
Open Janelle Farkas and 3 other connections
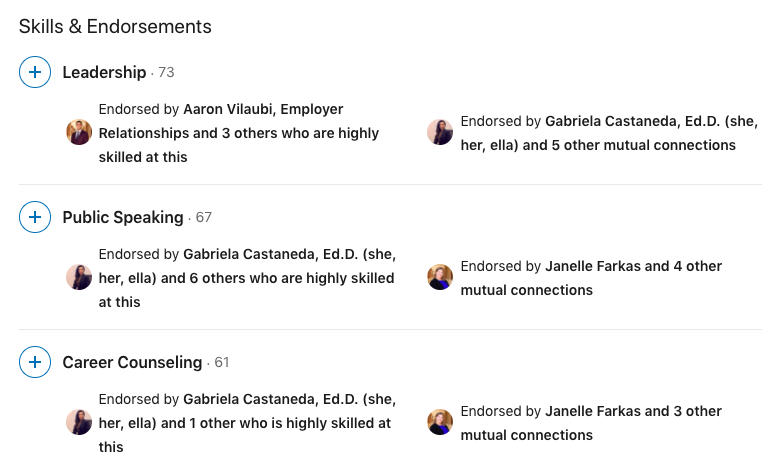(590, 423)
